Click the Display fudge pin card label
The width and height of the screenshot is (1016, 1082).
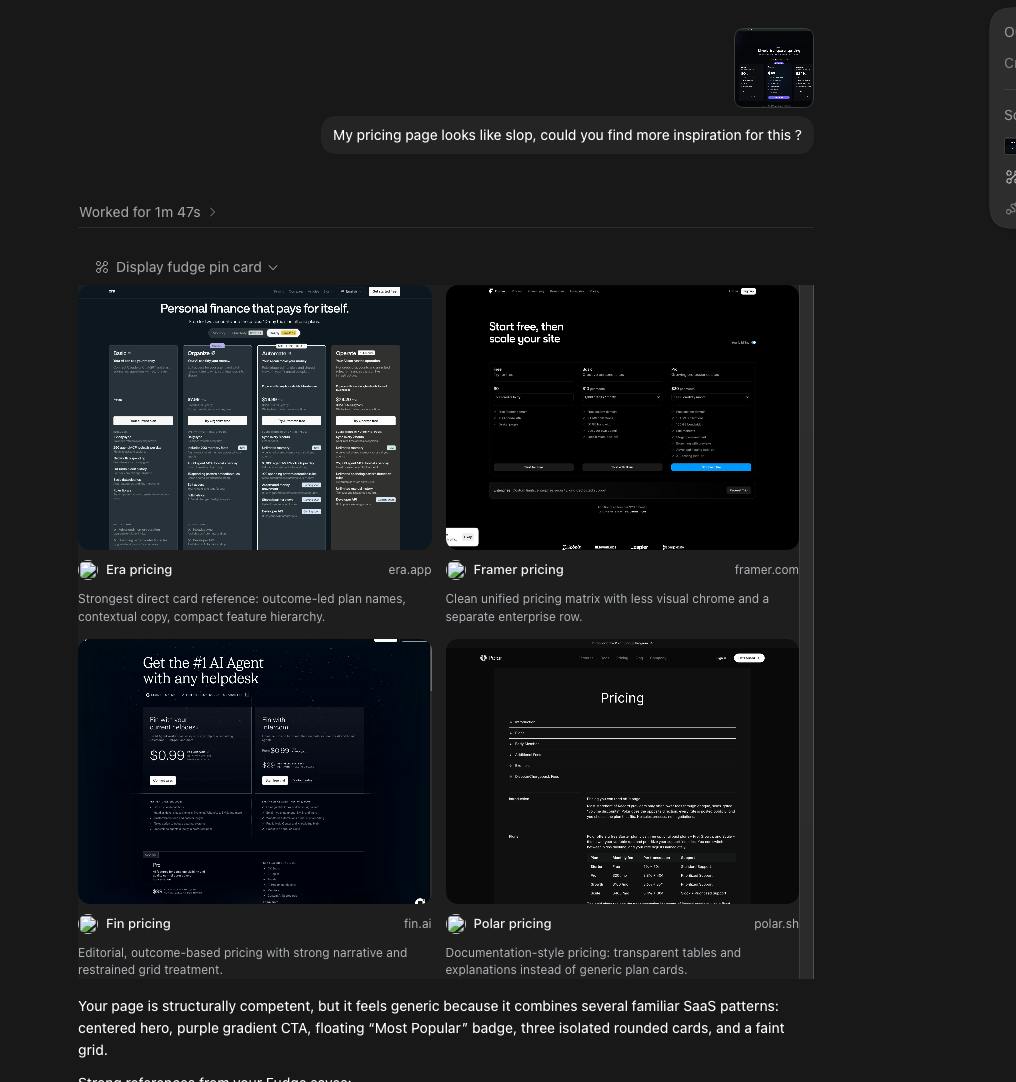[188, 267]
